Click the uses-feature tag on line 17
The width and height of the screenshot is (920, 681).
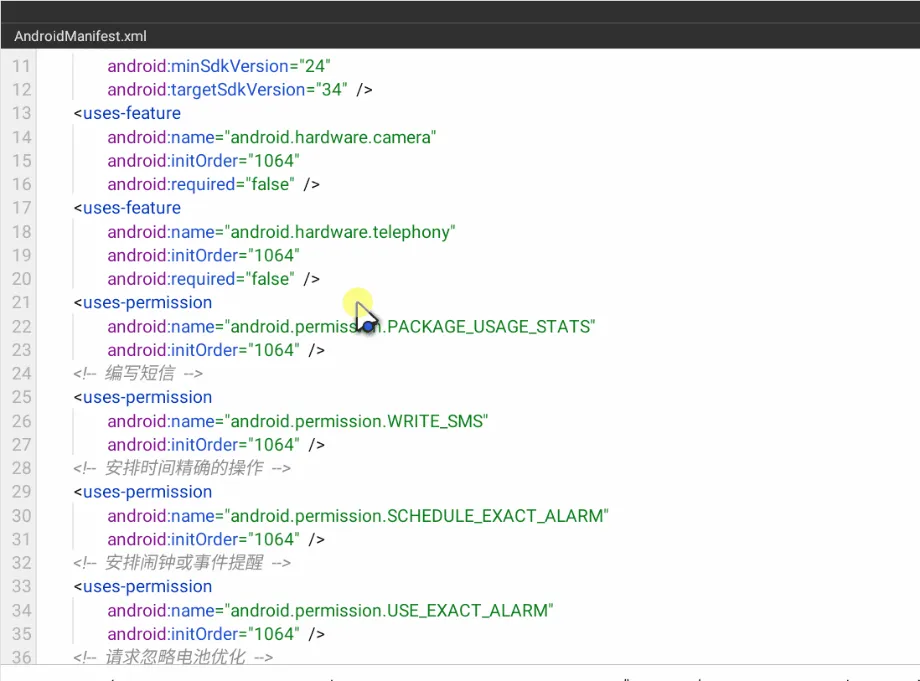click(x=127, y=208)
